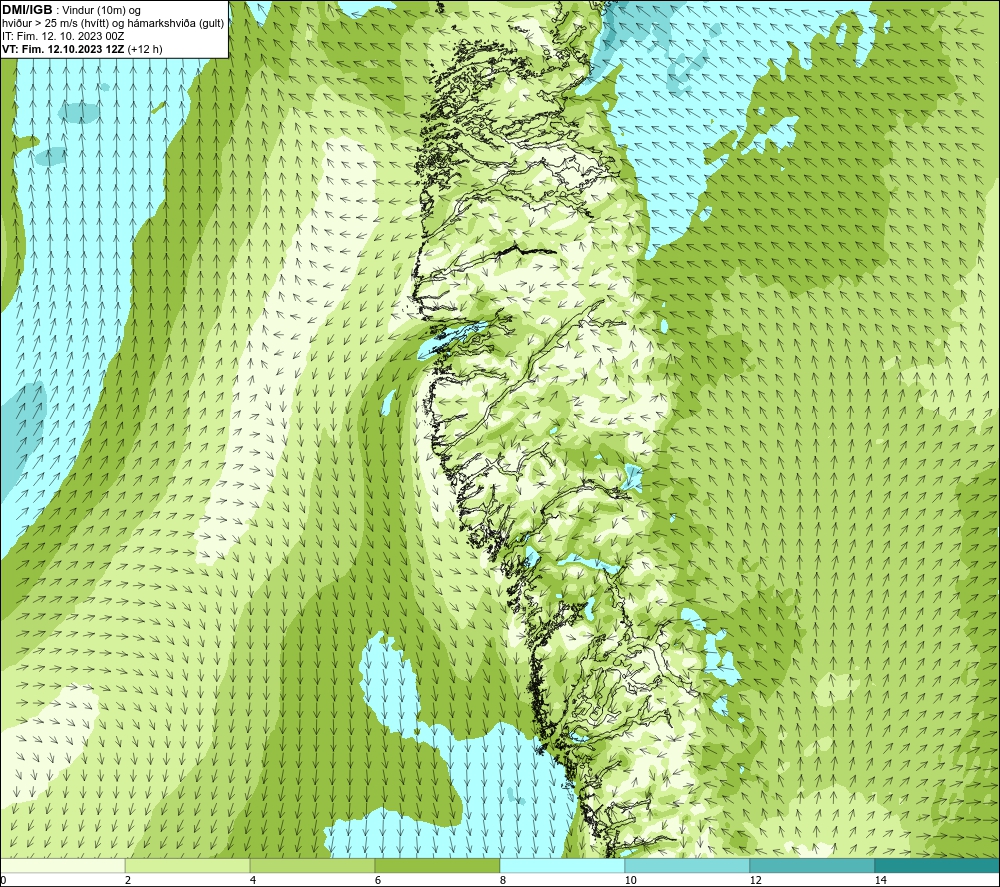Click the scale label '8'
Screen dimensions: 1000x887
click(x=503, y=880)
